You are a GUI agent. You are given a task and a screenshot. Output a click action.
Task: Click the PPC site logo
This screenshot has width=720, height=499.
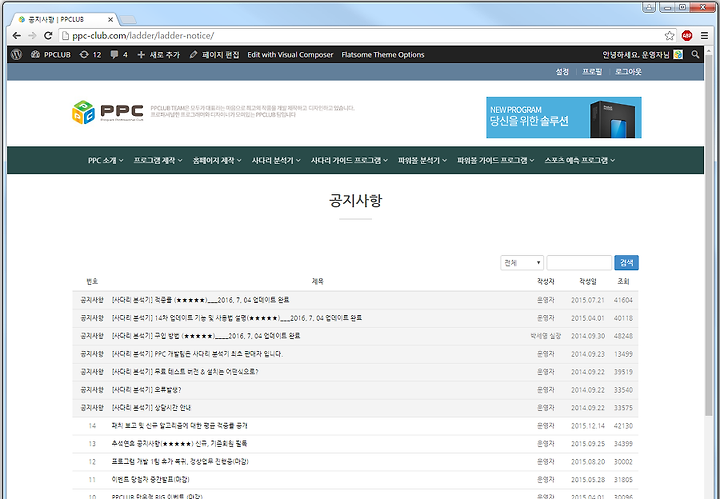(x=108, y=112)
